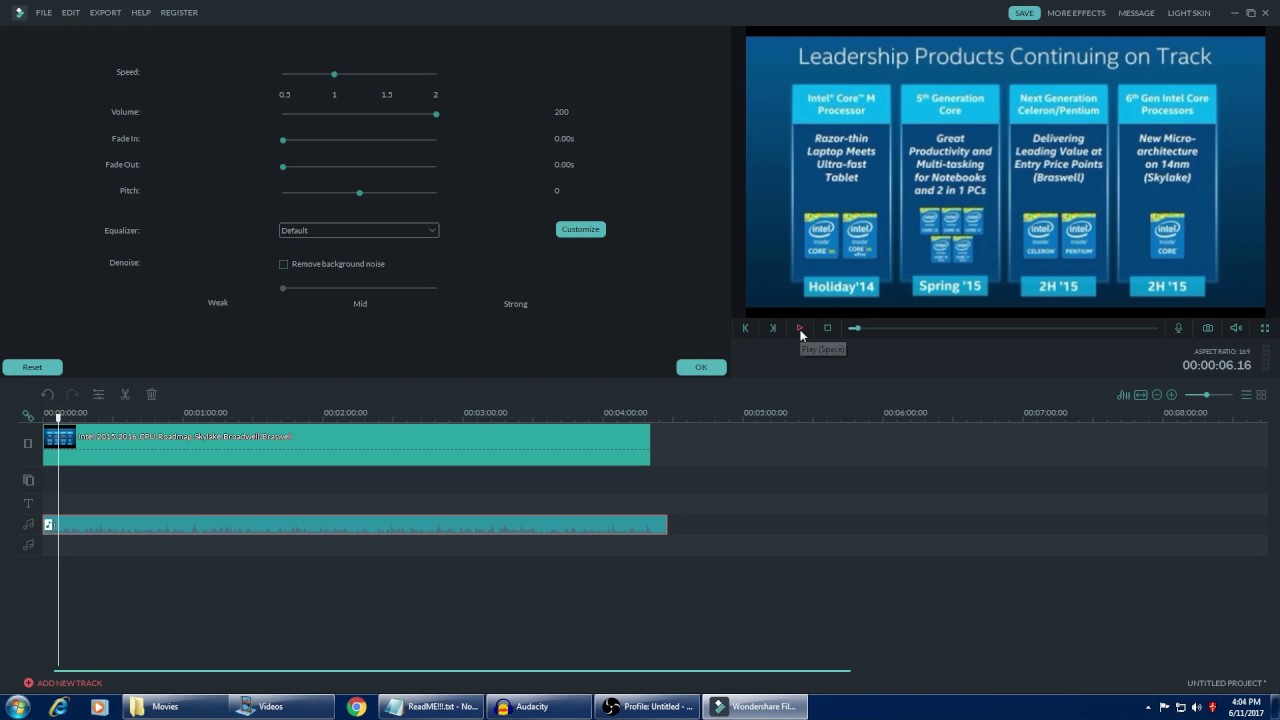This screenshot has width=1280, height=720.
Task: Open Google Chrome from taskbar
Action: coord(356,707)
